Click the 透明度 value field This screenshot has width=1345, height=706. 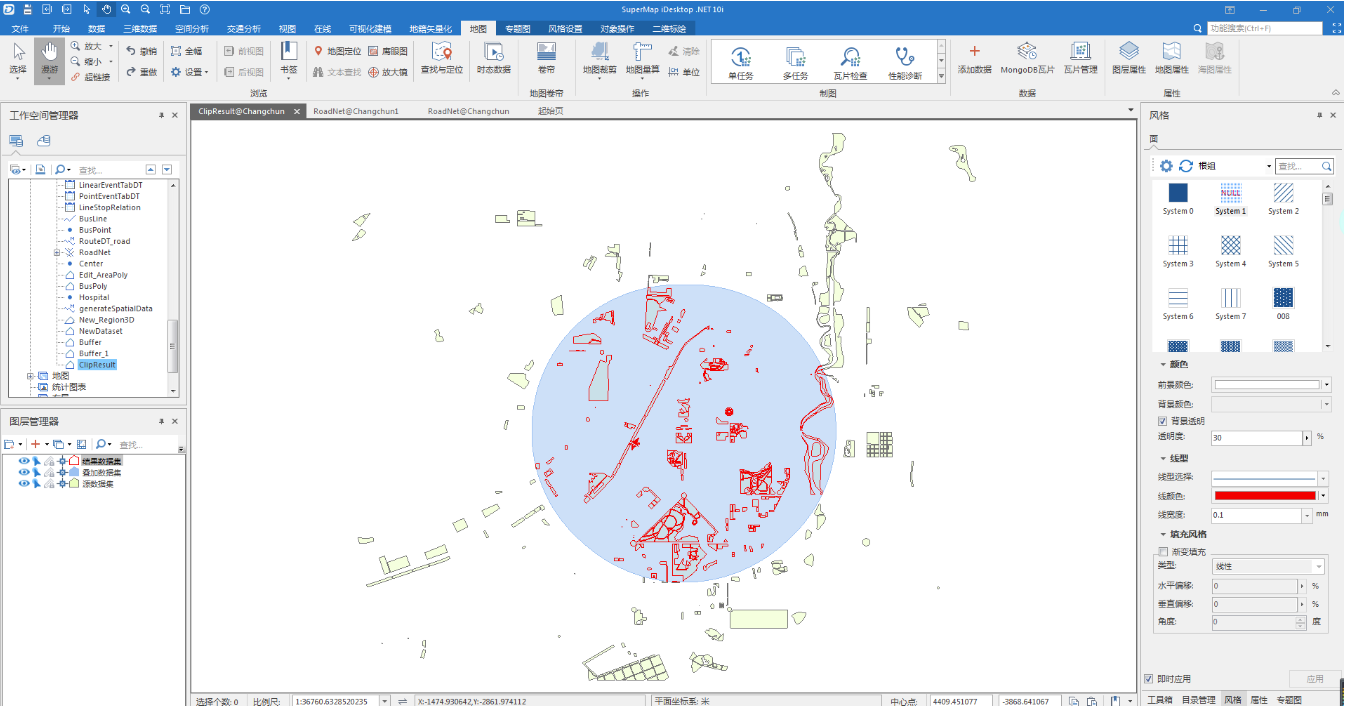(1256, 438)
